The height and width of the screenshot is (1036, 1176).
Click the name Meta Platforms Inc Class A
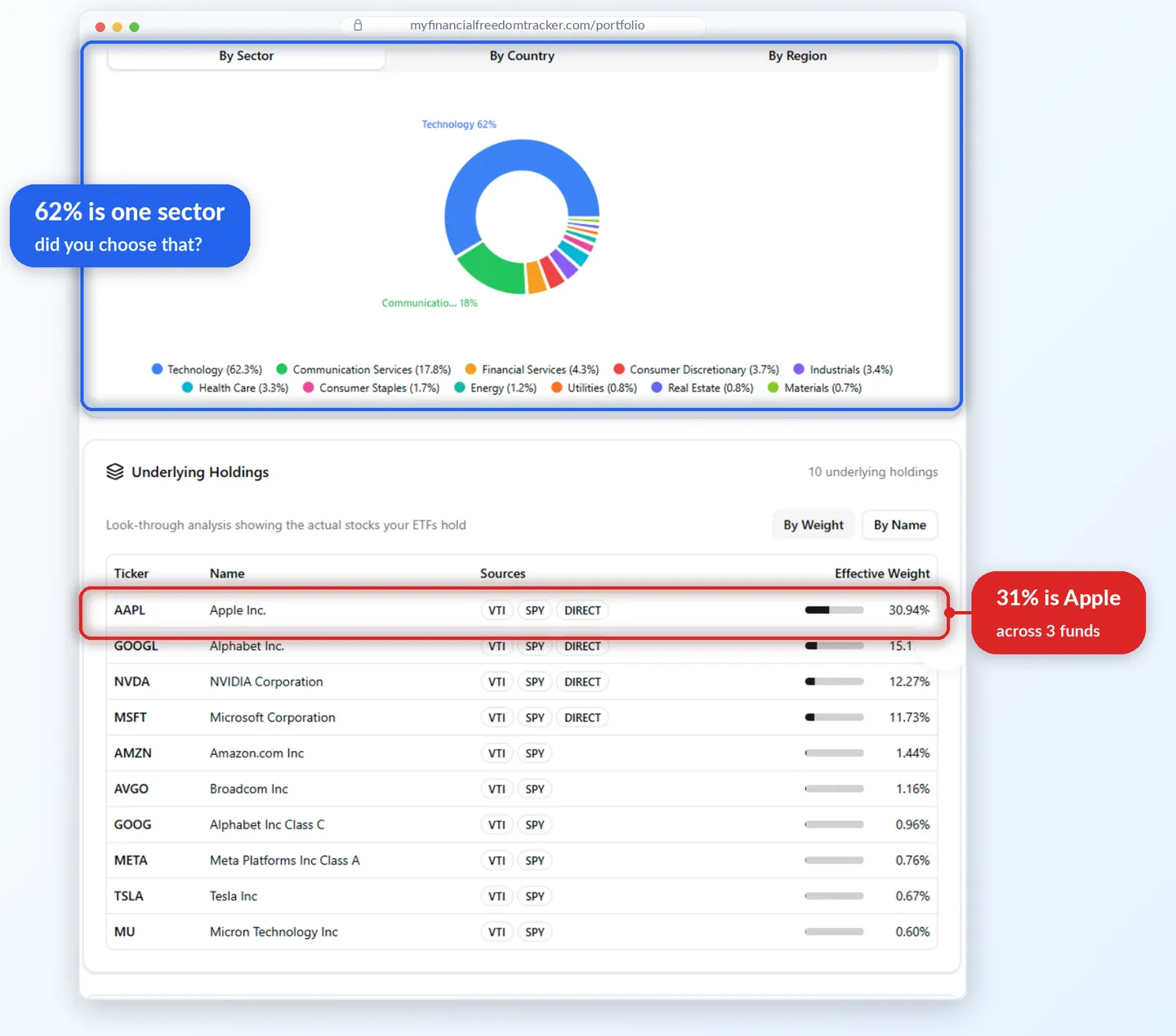pyautogui.click(x=285, y=860)
